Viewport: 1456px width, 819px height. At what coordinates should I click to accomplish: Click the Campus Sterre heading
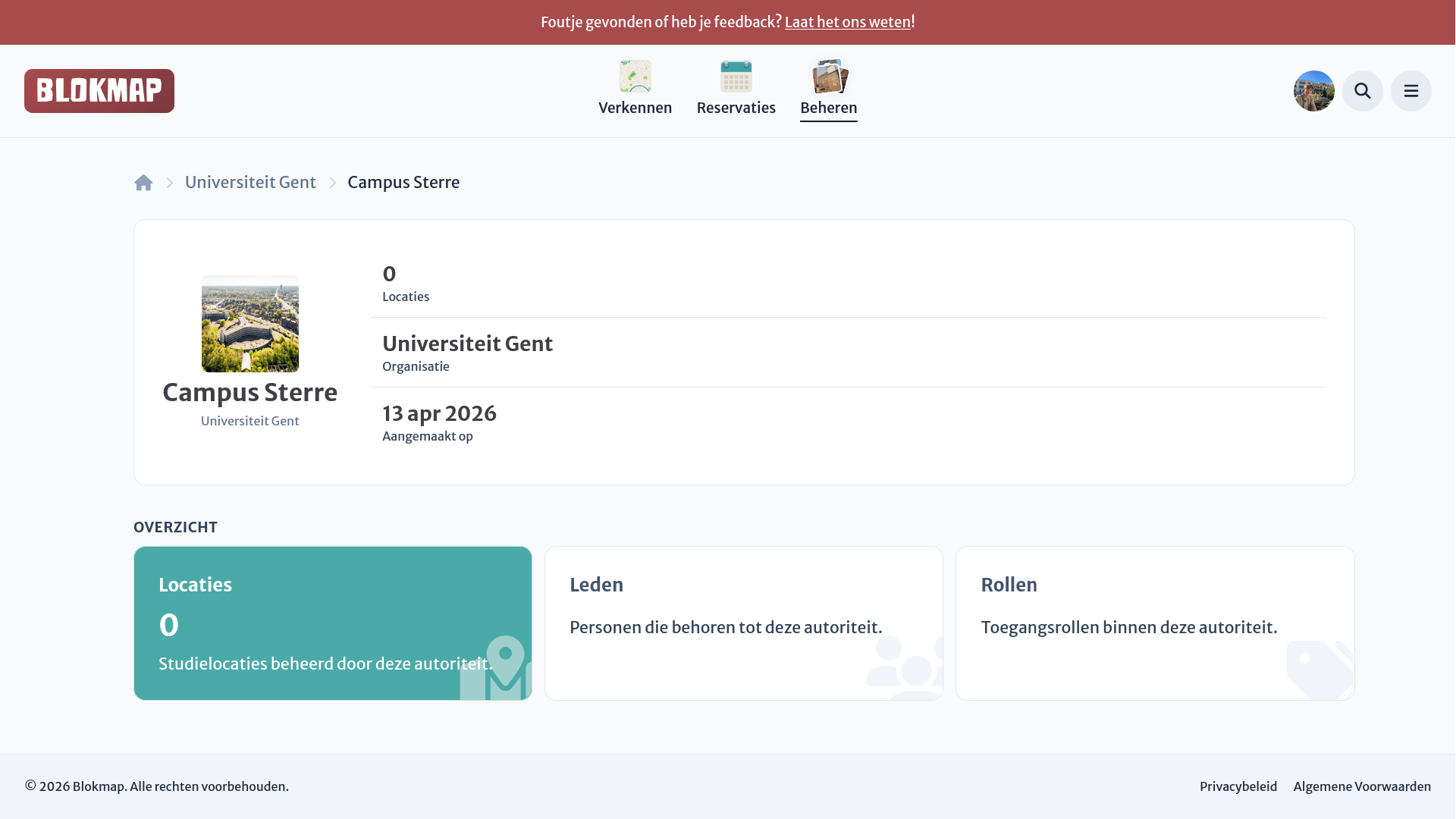(x=250, y=392)
